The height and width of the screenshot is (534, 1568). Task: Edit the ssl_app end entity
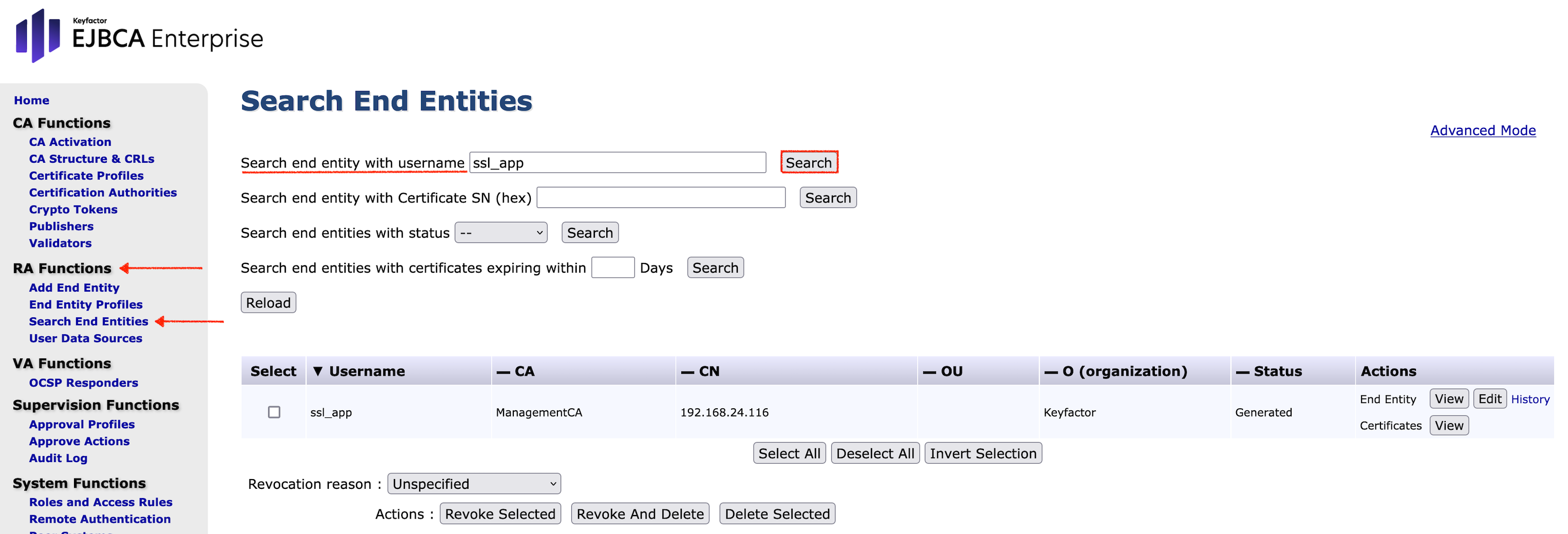point(1489,399)
